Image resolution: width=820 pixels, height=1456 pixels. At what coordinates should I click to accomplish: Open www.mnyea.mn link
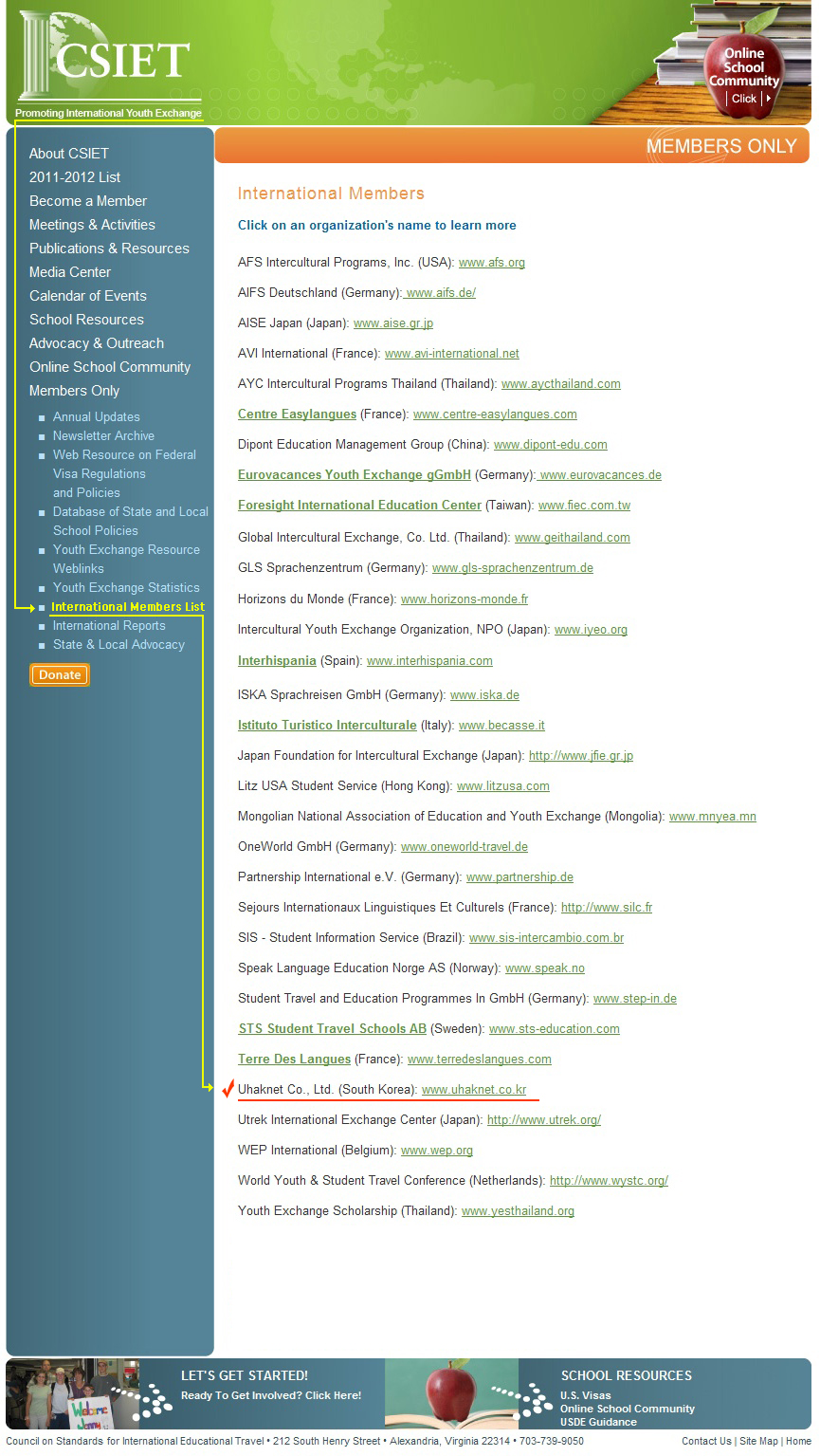(713, 816)
